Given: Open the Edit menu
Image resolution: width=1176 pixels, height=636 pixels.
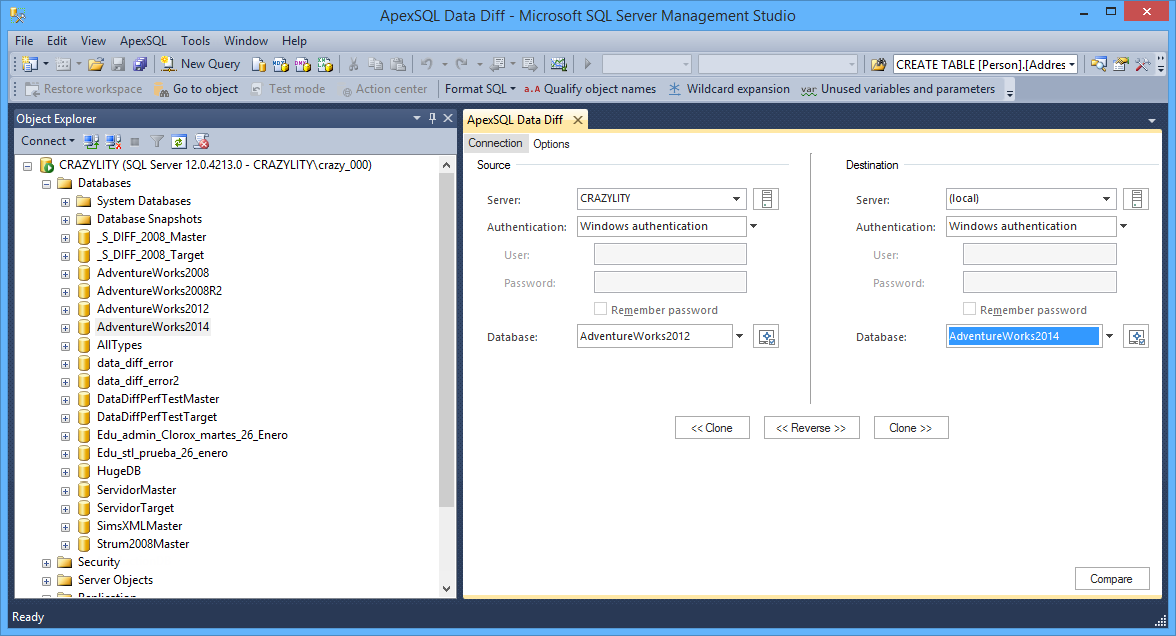Looking at the screenshot, I should [x=57, y=41].
